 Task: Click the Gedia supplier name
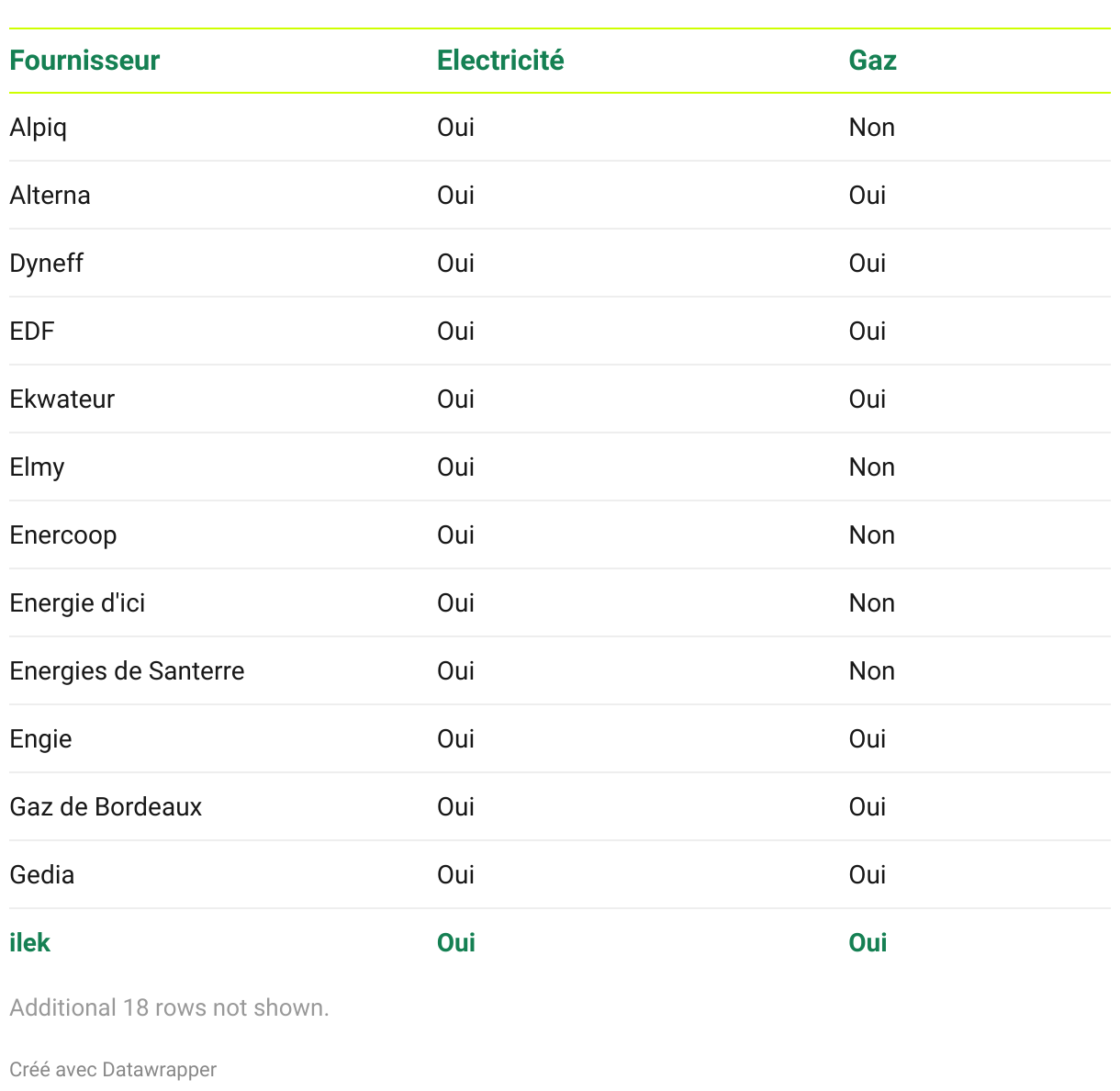(42, 875)
